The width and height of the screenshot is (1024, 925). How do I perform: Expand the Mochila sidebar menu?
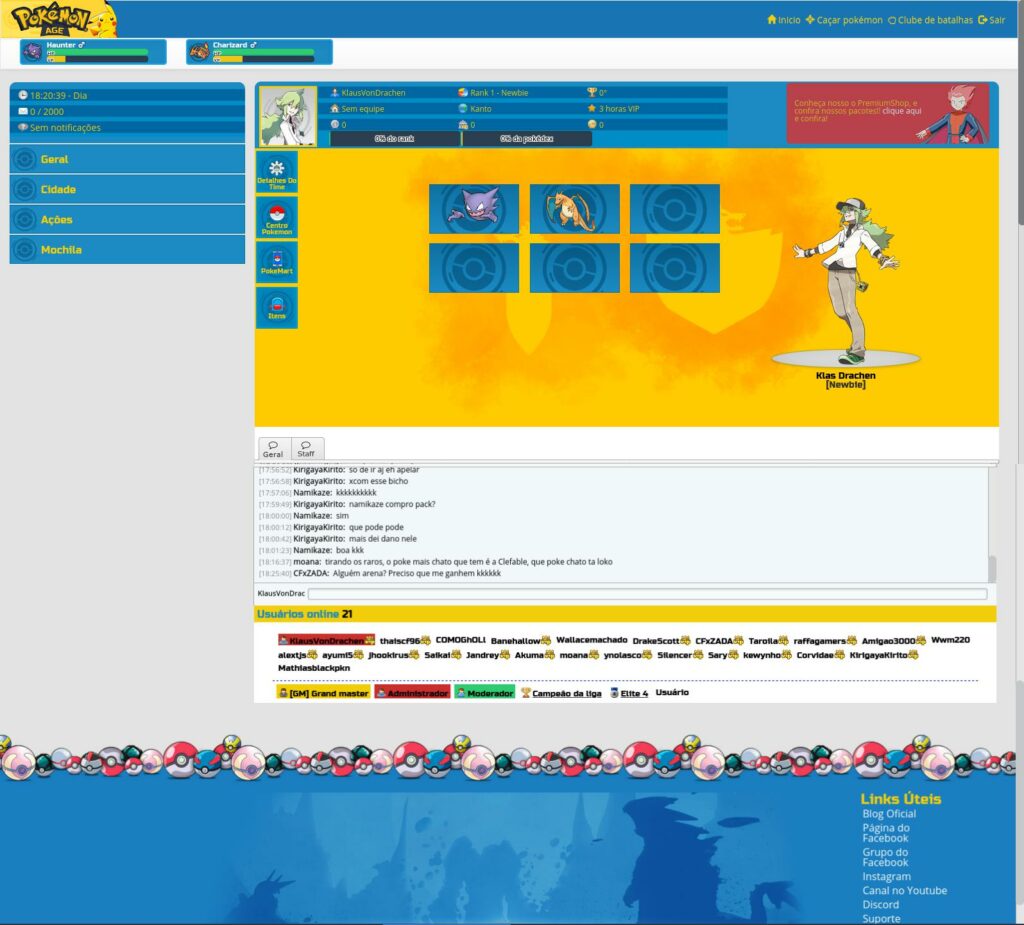[127, 250]
